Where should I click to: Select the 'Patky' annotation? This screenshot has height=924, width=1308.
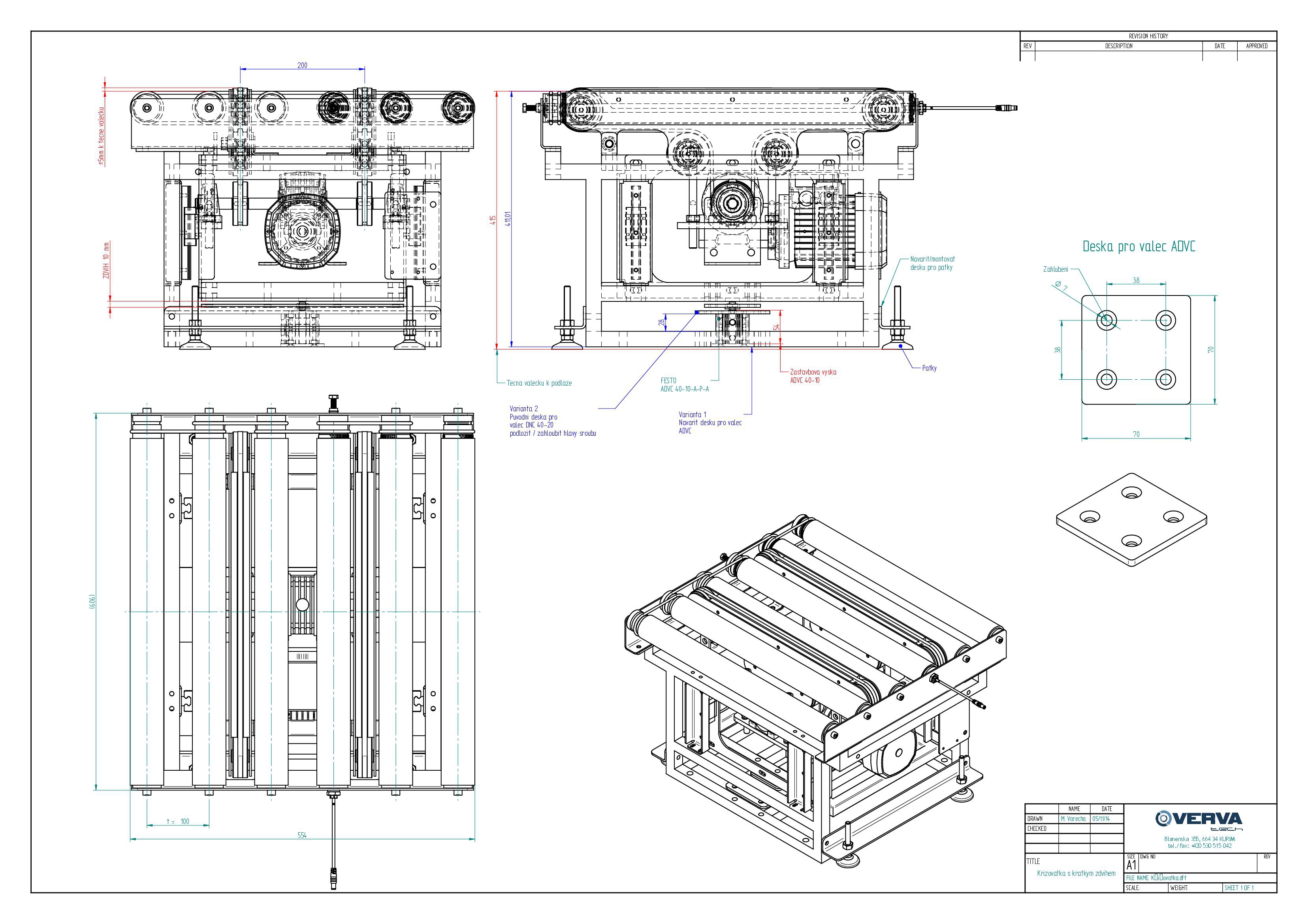click(x=929, y=368)
